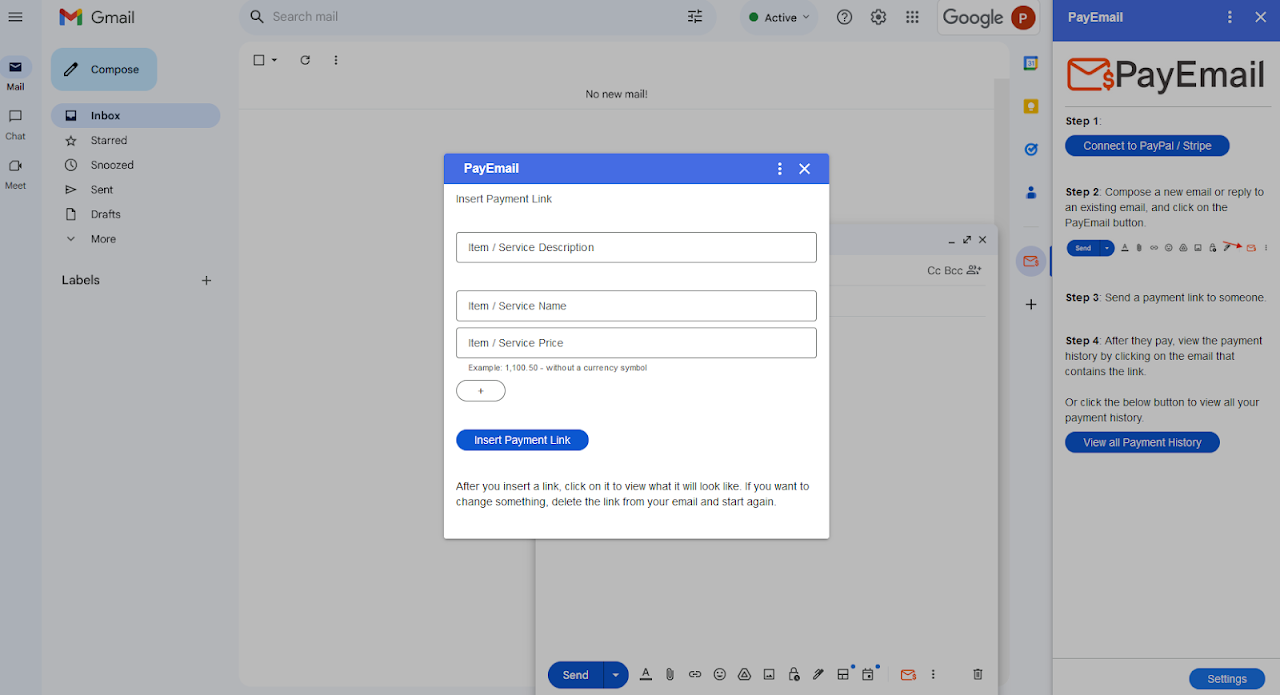Choose a layout in compose toolbar
This screenshot has width=1280, height=695.
(843, 675)
